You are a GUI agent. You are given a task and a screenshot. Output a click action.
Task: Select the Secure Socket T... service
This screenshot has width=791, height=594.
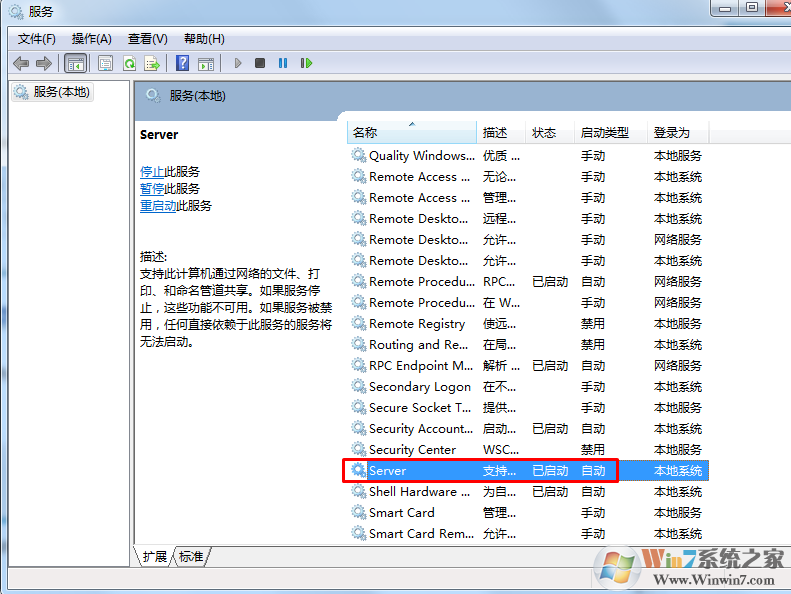(420, 407)
